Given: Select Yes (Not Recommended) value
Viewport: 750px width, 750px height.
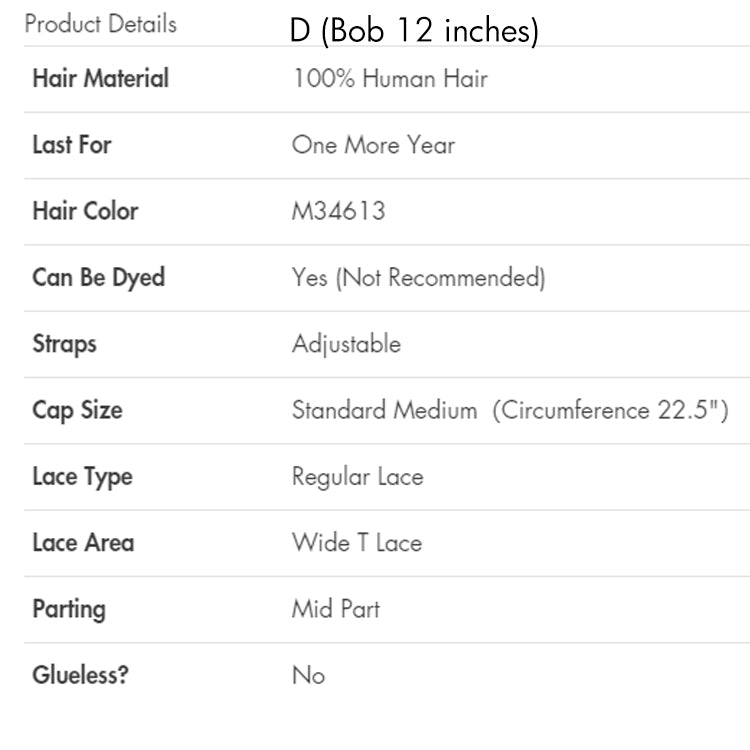Looking at the screenshot, I should click(419, 278).
